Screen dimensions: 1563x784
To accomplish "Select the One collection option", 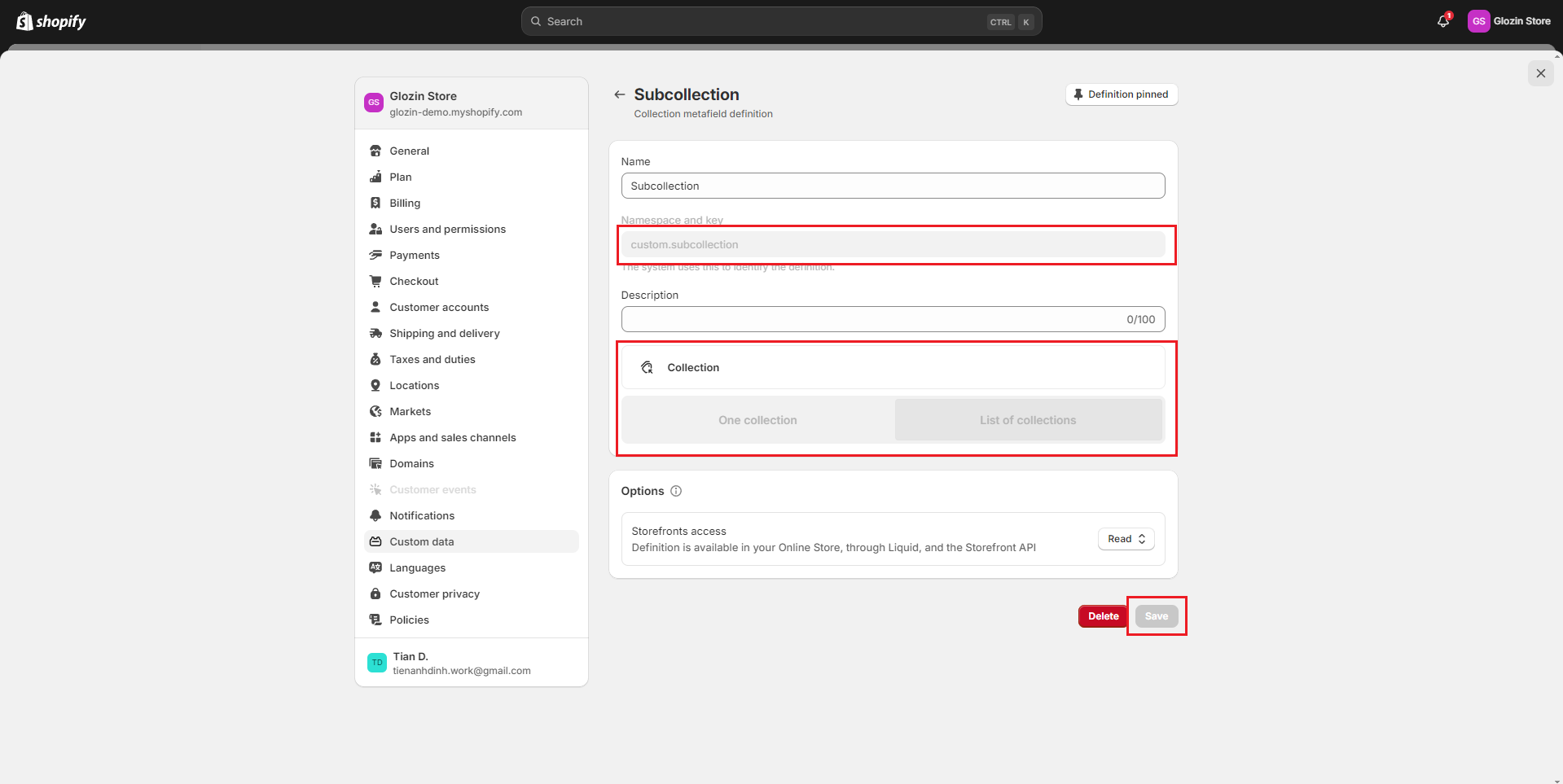I will click(x=757, y=420).
